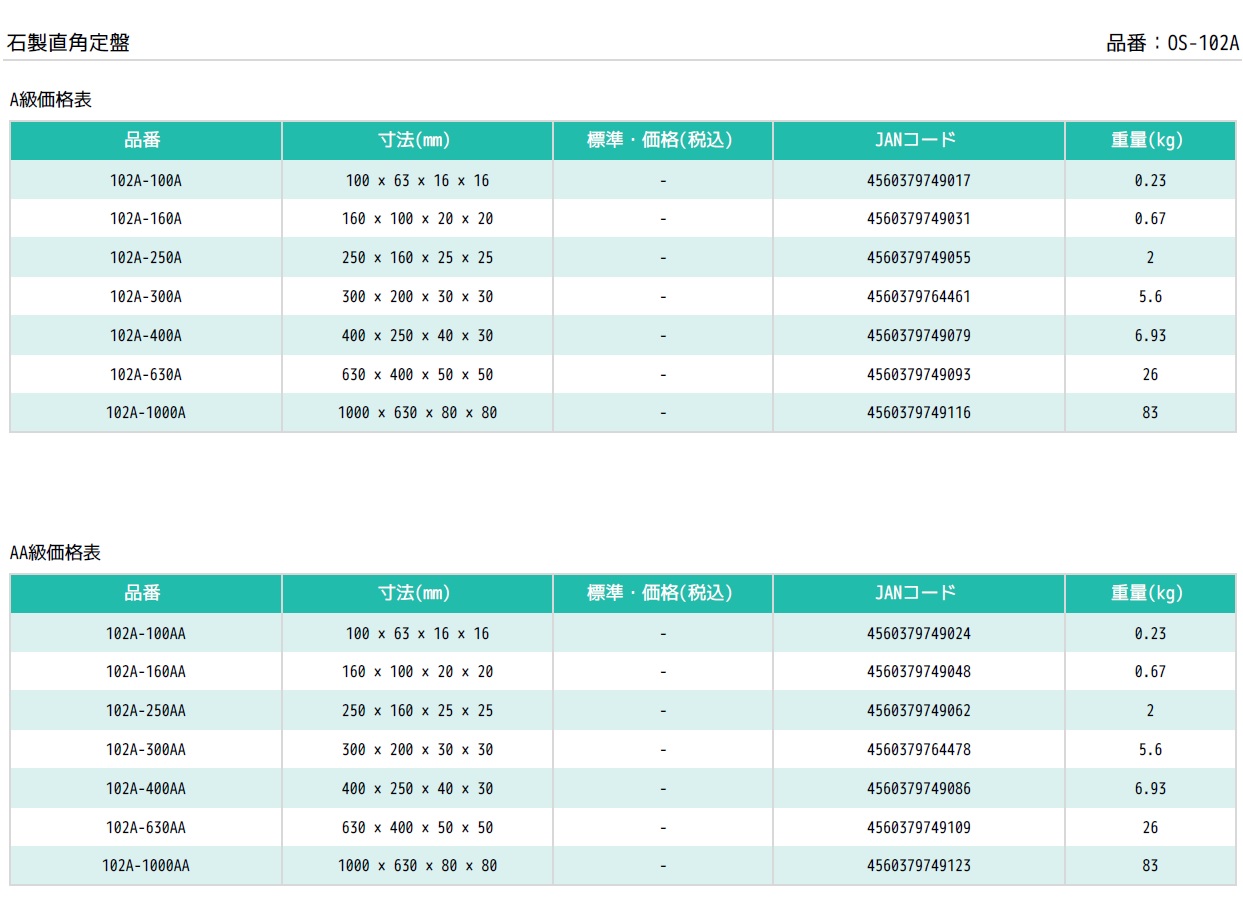This screenshot has width=1243, height=915.
Task: Click part number 102A-100A in the A級 table
Action: point(146,181)
